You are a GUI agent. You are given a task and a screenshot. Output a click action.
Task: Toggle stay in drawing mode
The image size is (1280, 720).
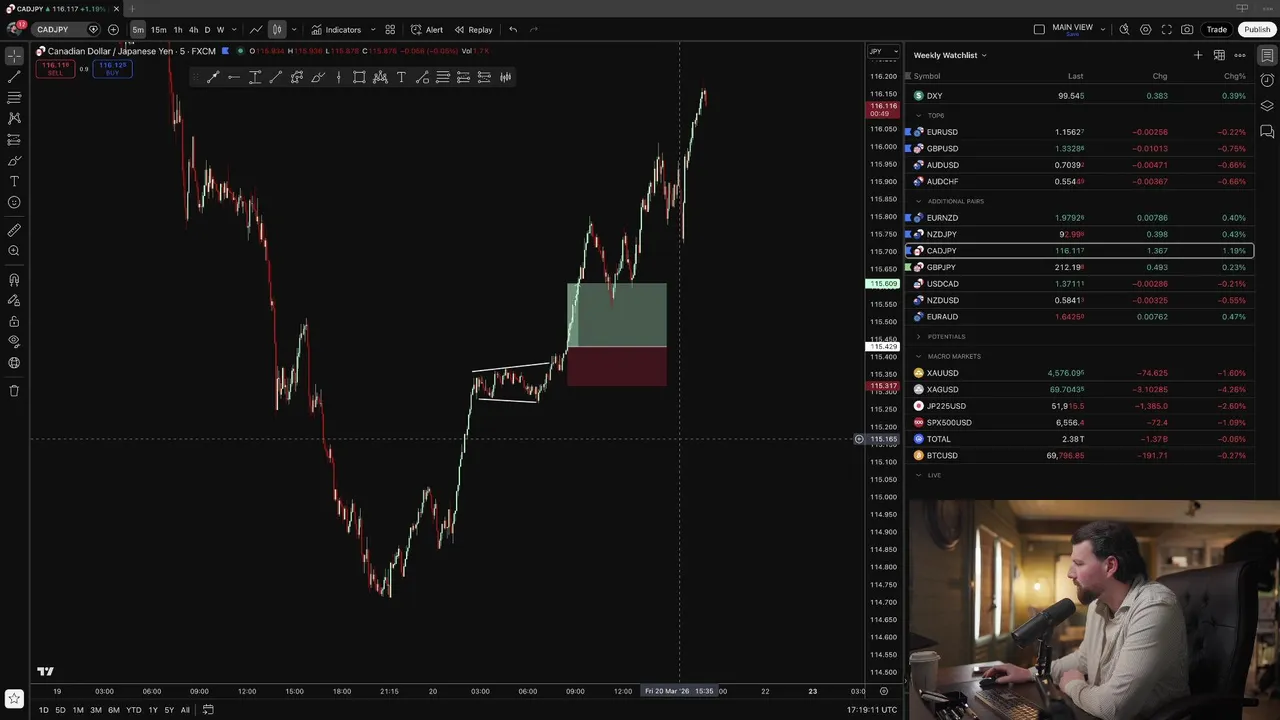click(x=14, y=301)
